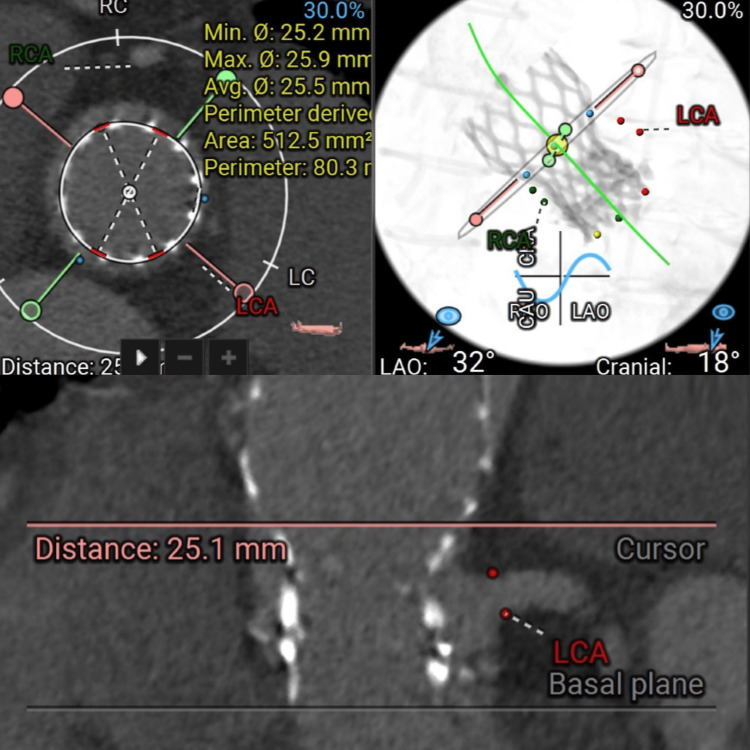Click red LCA ostium dot with dashed leader
This screenshot has height=750, width=750.
pos(506,614)
